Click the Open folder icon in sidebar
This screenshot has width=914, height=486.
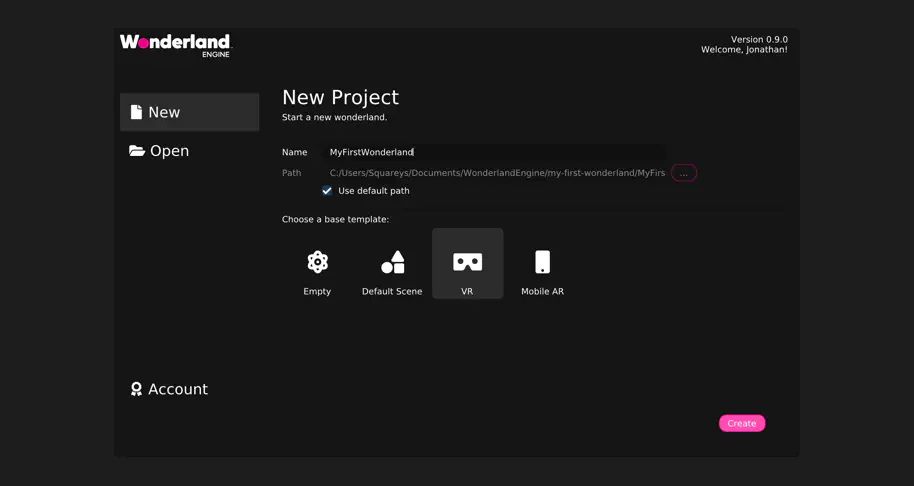(x=137, y=151)
